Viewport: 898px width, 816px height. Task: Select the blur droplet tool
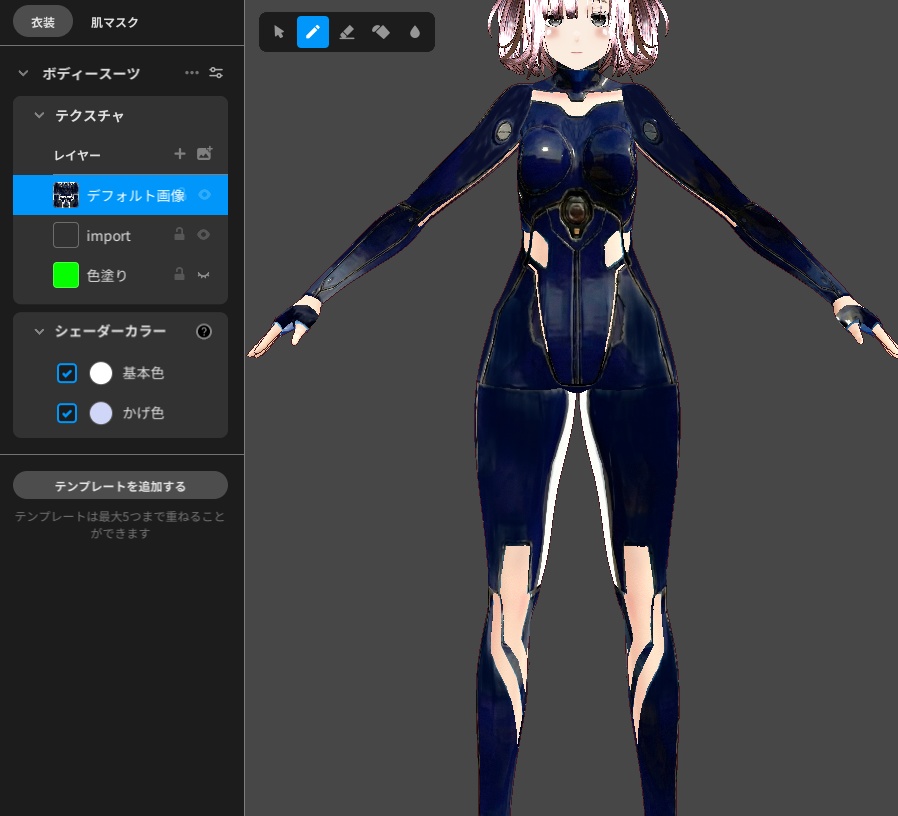coord(415,32)
